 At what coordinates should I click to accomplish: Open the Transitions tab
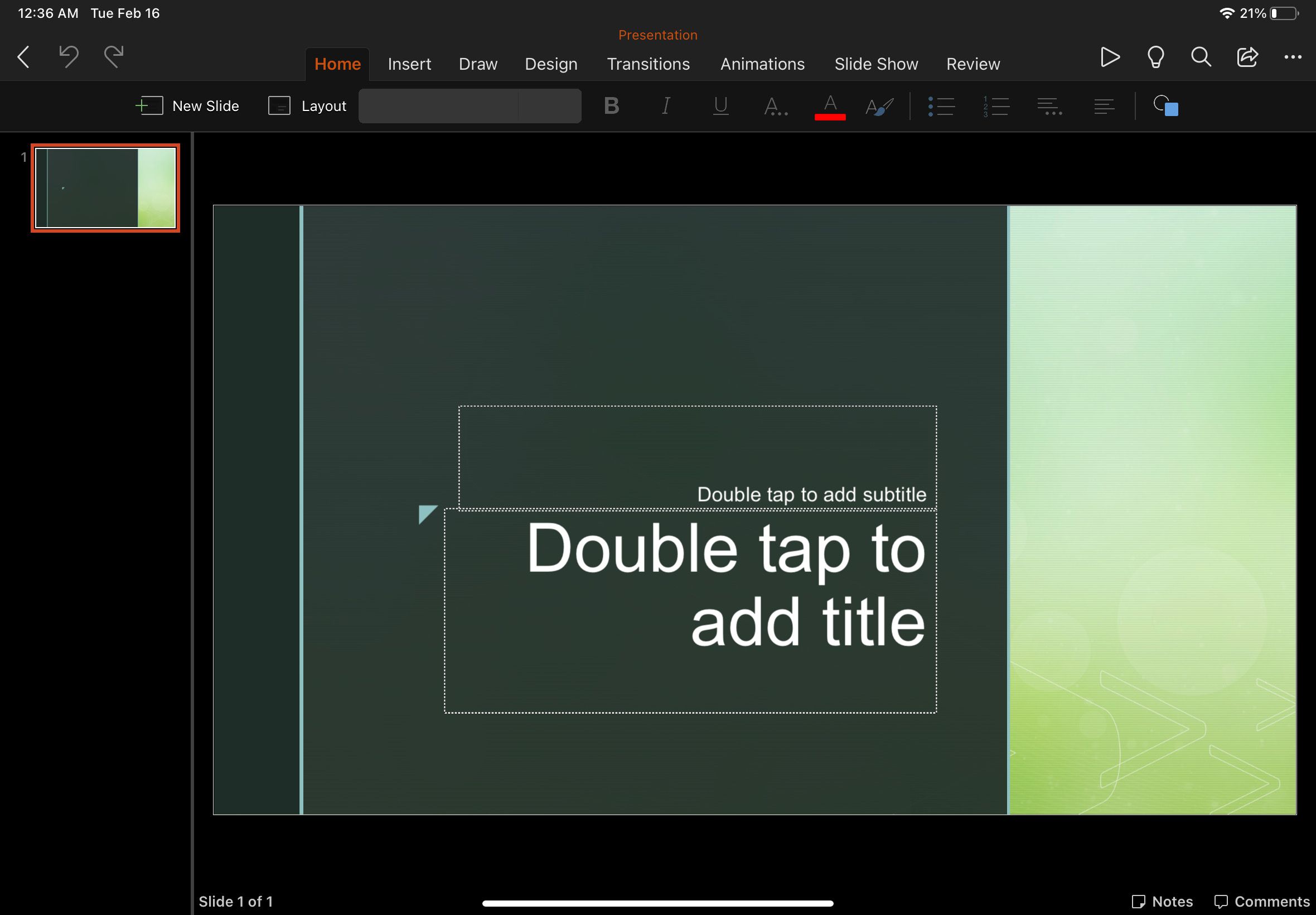[648, 64]
